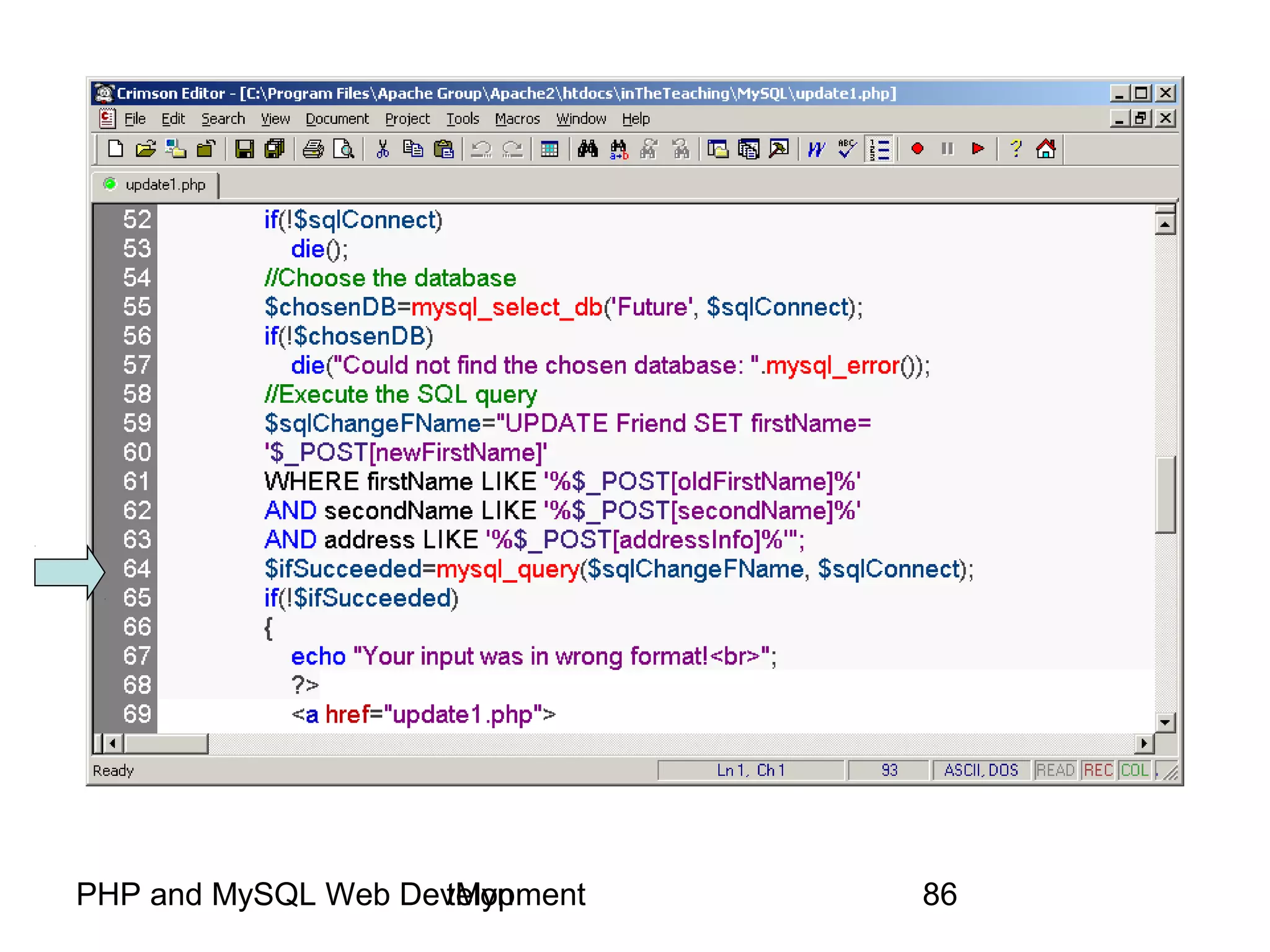Run ABC spell check
Viewport: 1270px width, 952px height.
(847, 149)
